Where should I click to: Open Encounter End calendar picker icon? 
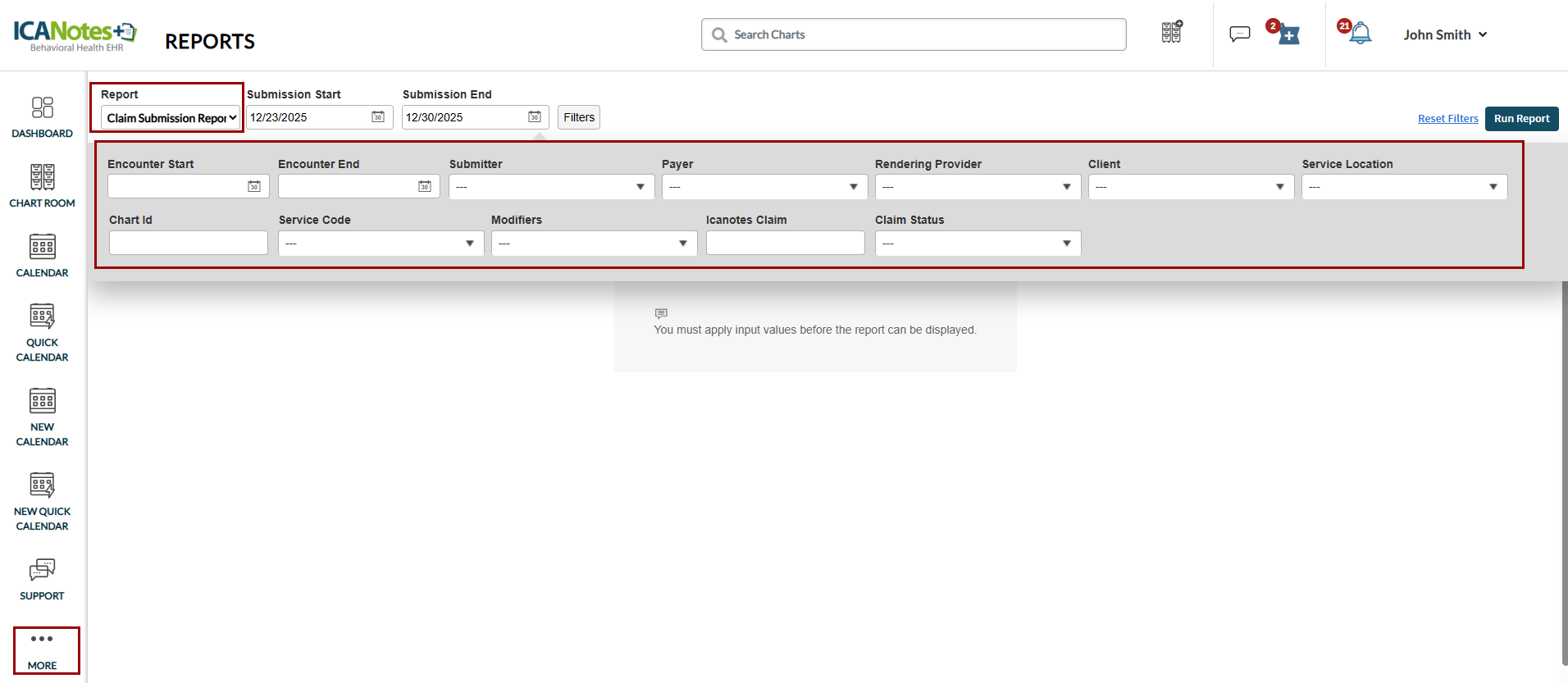pyautogui.click(x=425, y=187)
